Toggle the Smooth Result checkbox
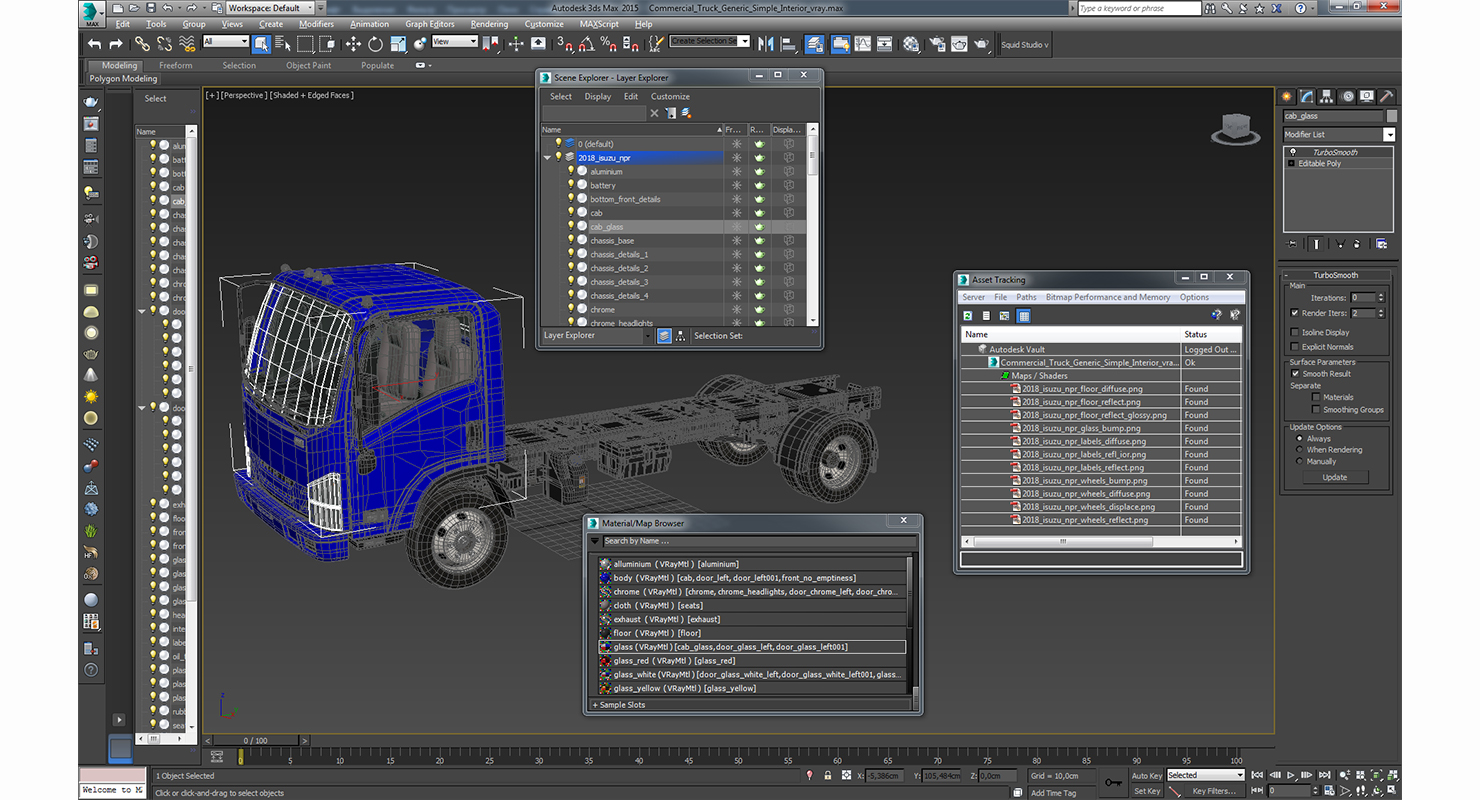This screenshot has width=1480, height=800. tap(1295, 374)
